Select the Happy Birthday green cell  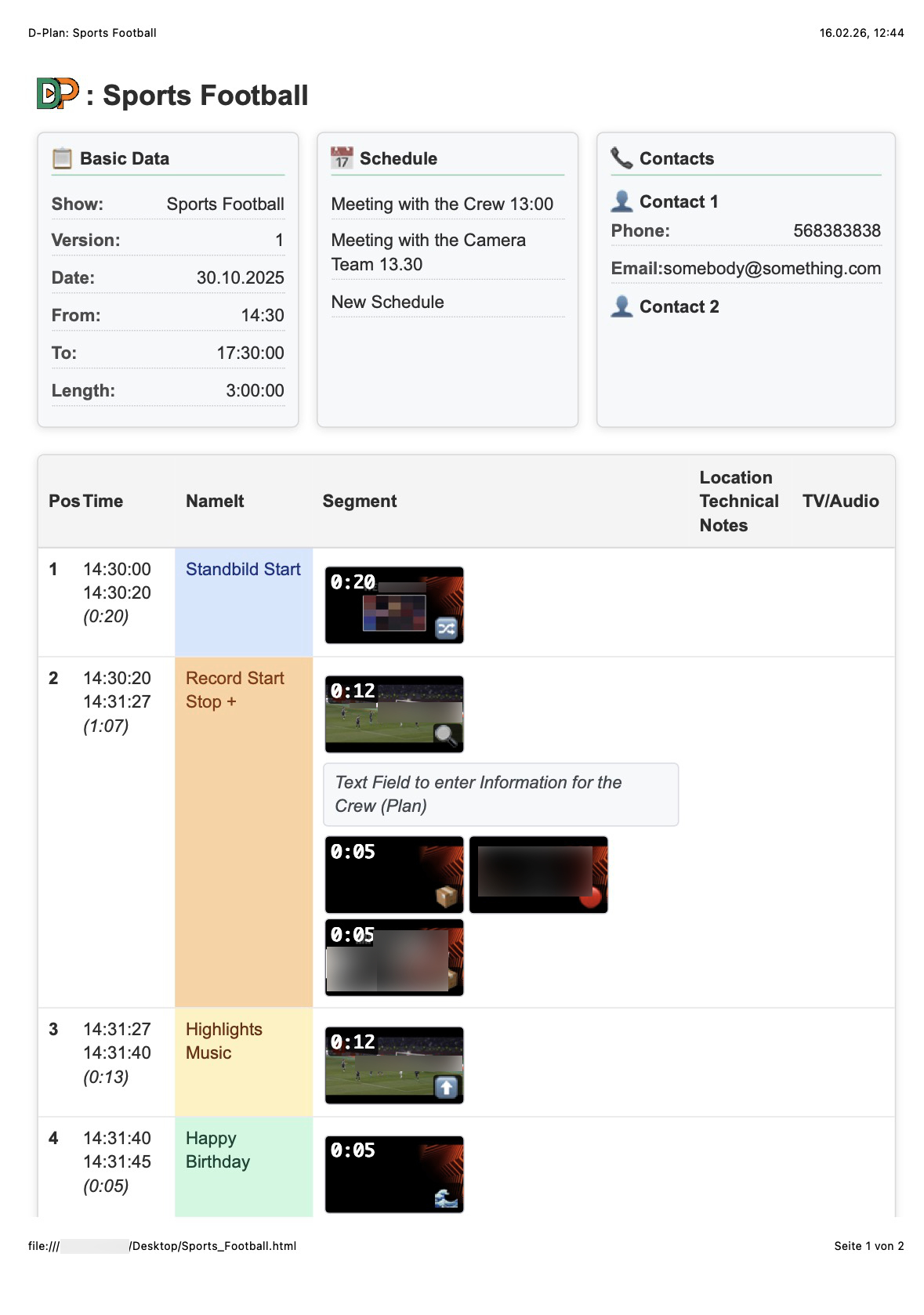coord(244,1167)
